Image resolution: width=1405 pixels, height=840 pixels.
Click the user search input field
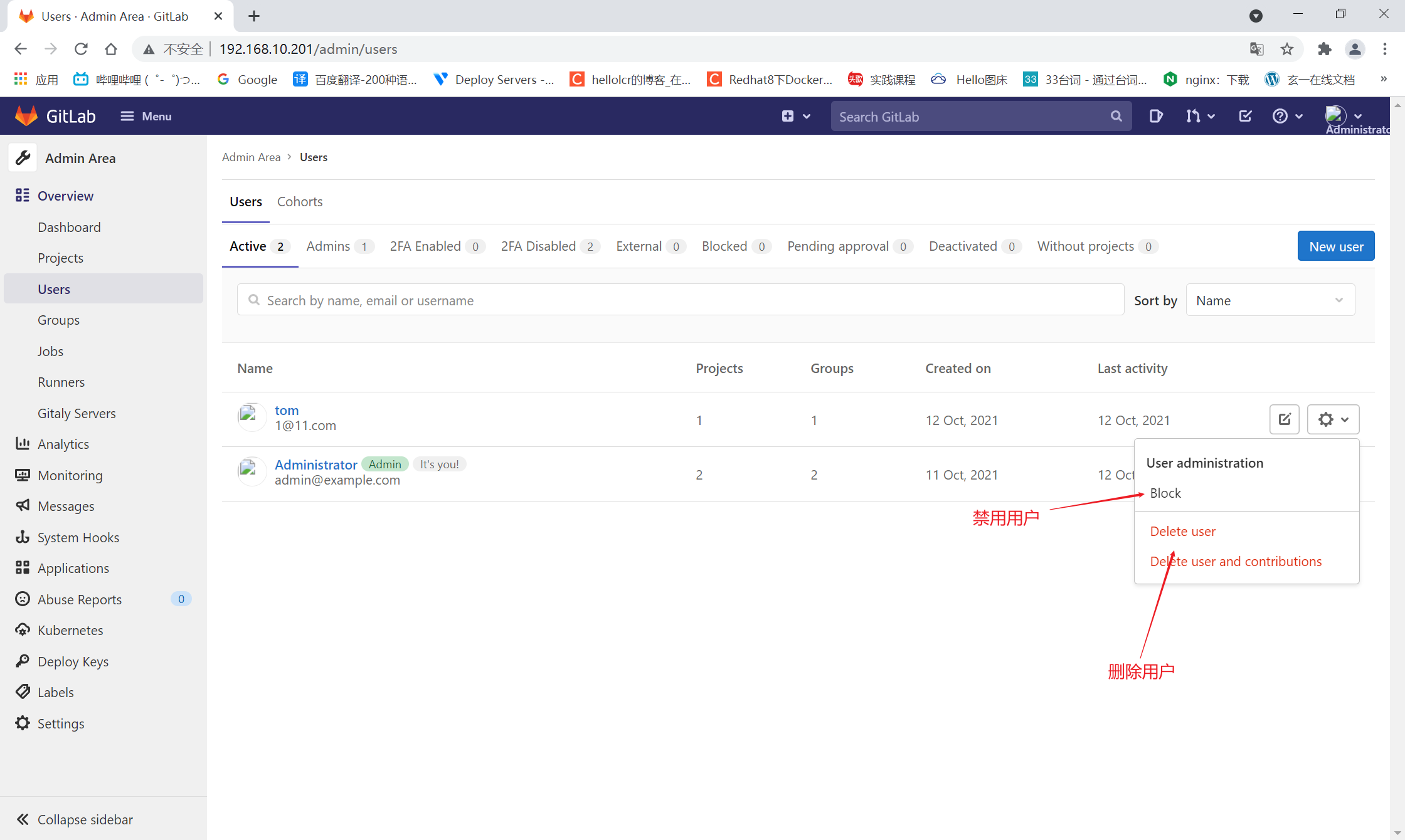[681, 300]
